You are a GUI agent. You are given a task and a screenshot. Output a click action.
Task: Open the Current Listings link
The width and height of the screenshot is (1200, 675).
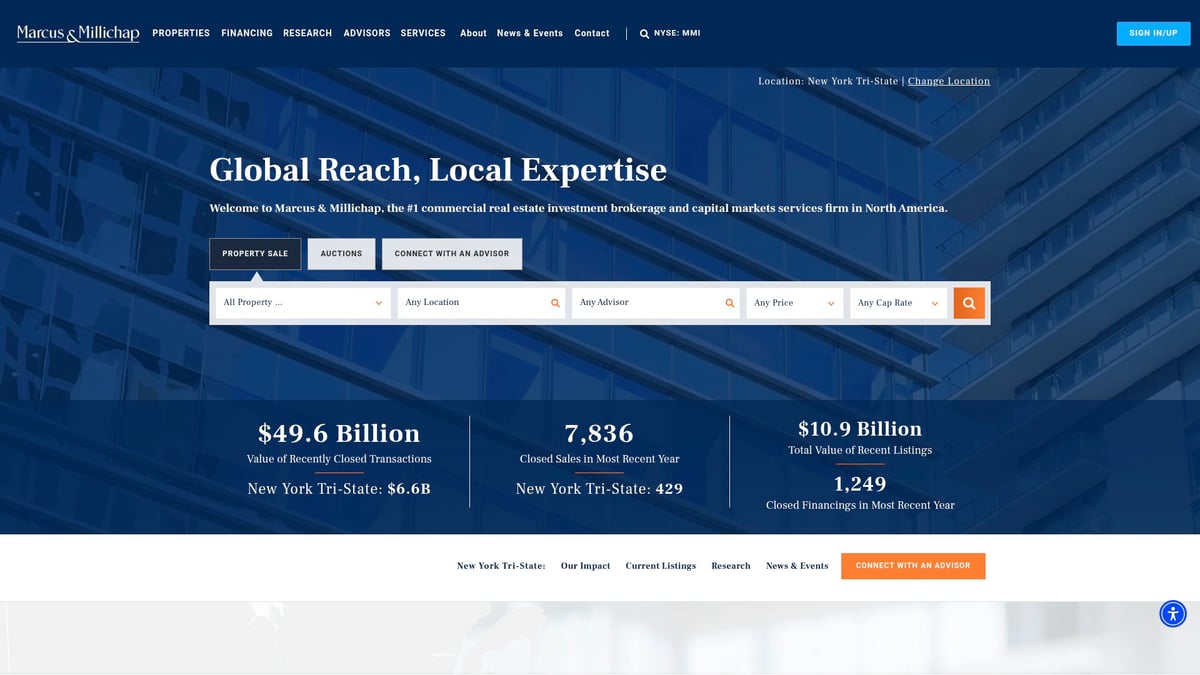[x=660, y=566]
